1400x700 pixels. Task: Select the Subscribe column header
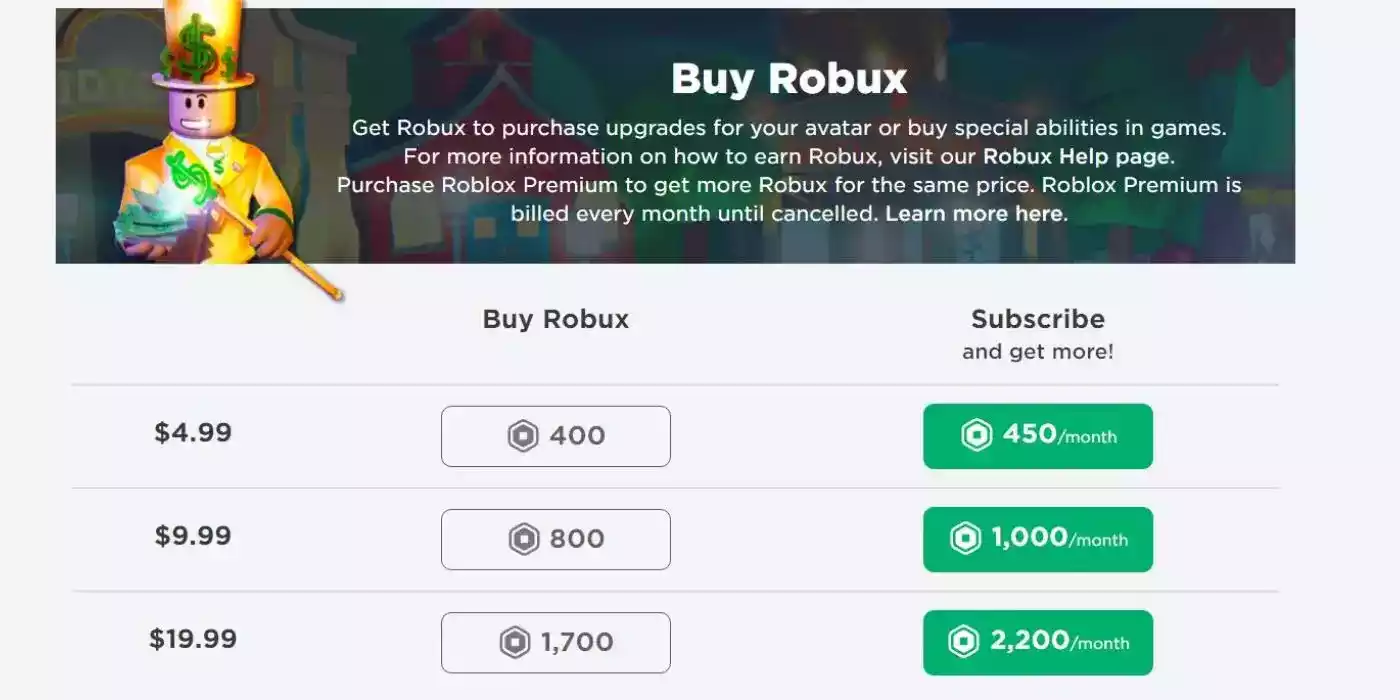1037,318
